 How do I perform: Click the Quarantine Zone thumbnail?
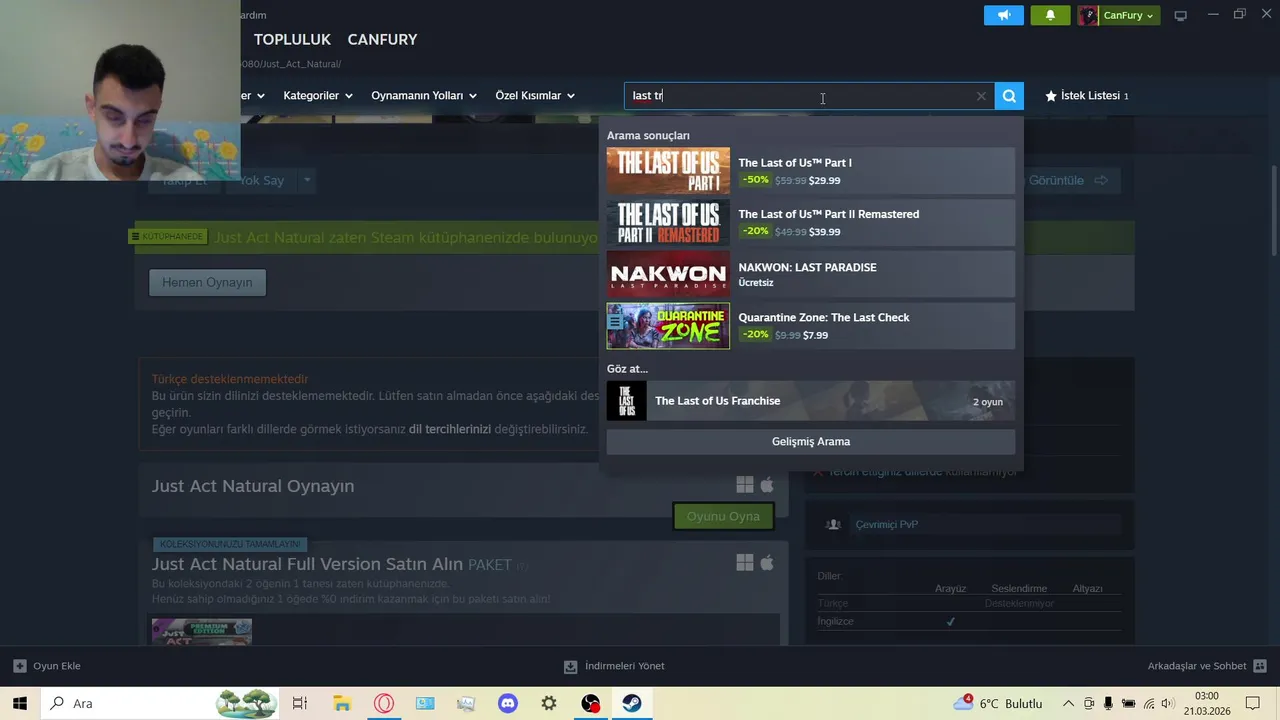pos(668,326)
